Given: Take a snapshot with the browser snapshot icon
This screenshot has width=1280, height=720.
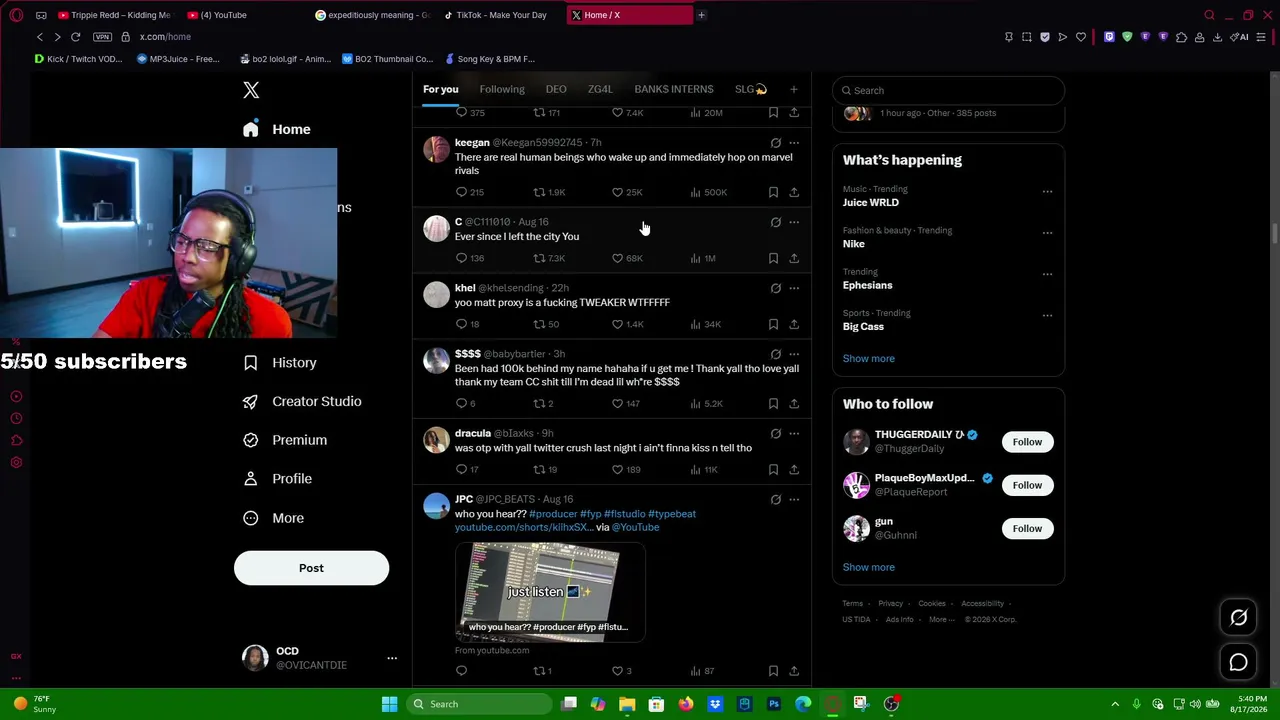Looking at the screenshot, I should pos(1027,37).
